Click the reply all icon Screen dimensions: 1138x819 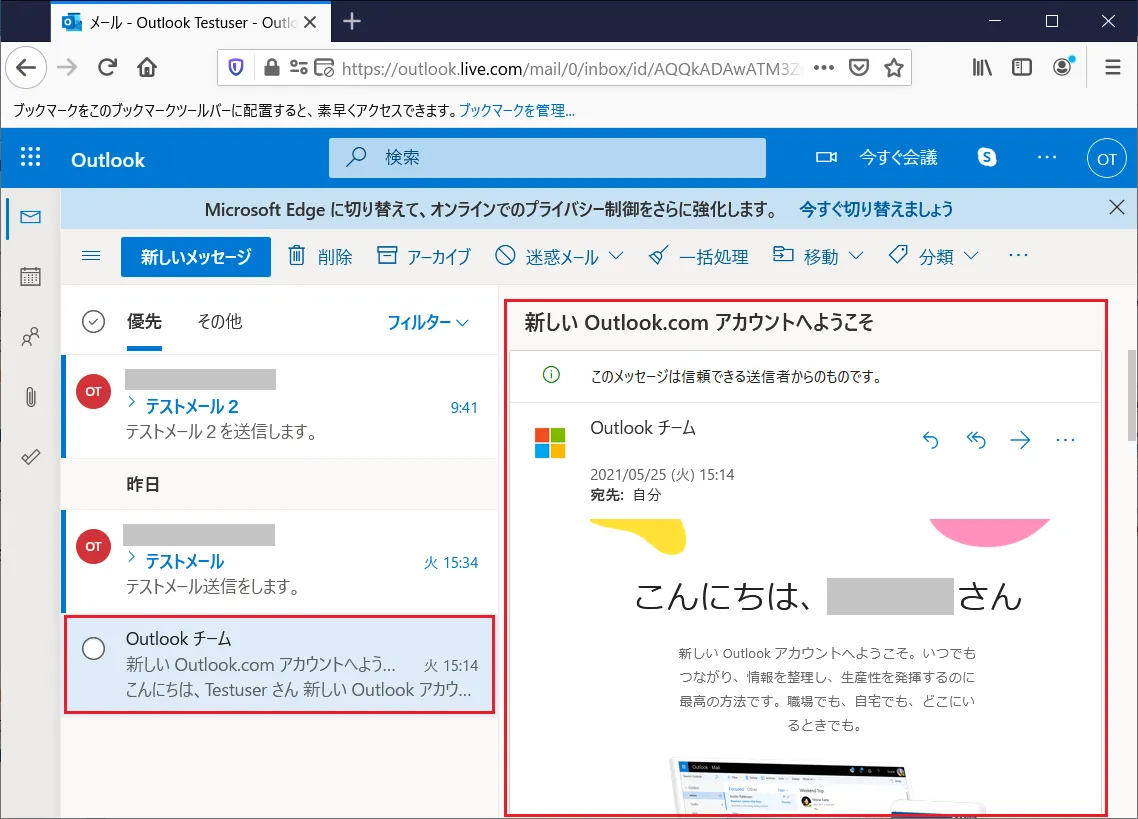click(x=976, y=439)
